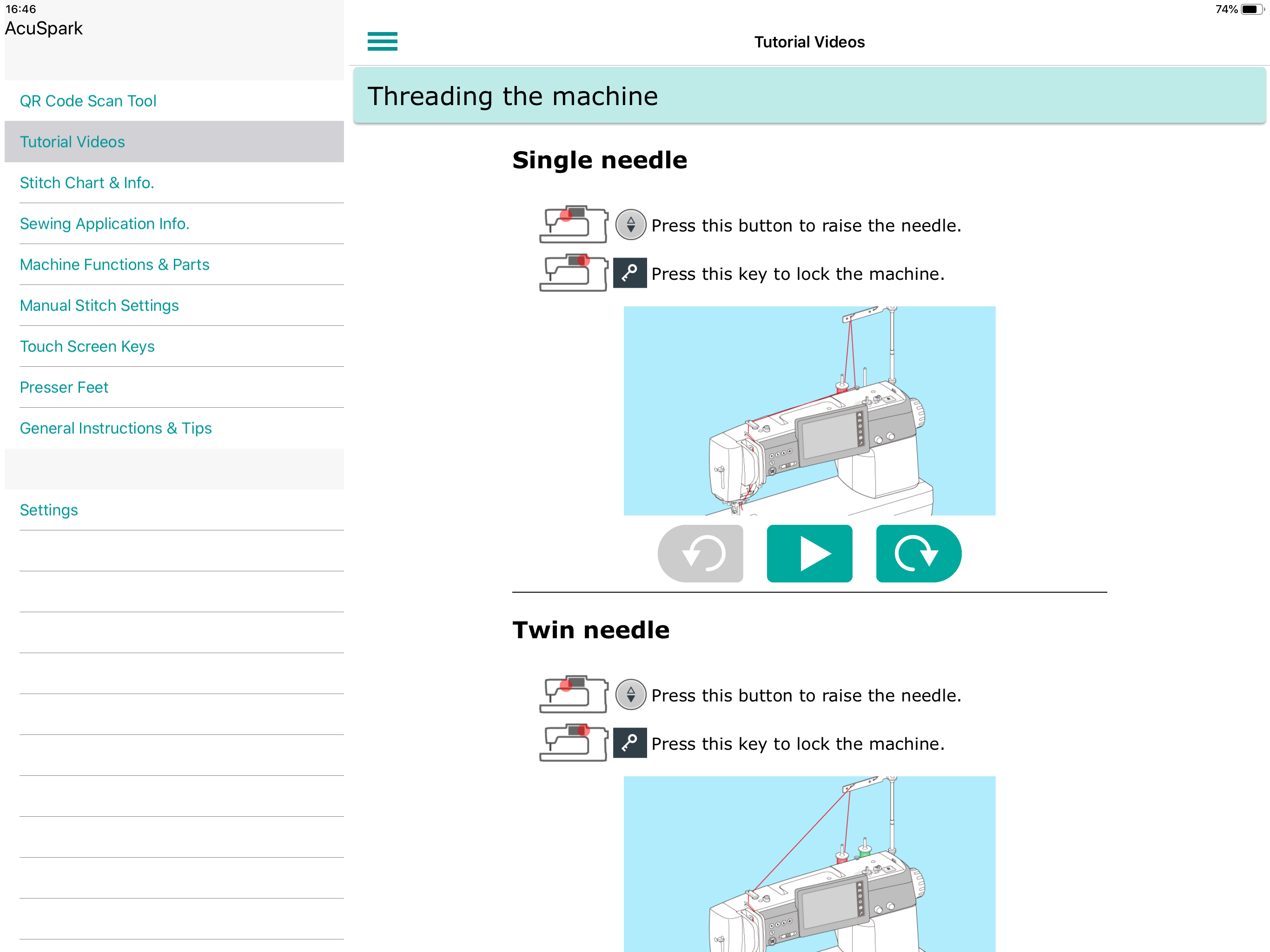Open Manual Stitch Settings

pos(174,305)
